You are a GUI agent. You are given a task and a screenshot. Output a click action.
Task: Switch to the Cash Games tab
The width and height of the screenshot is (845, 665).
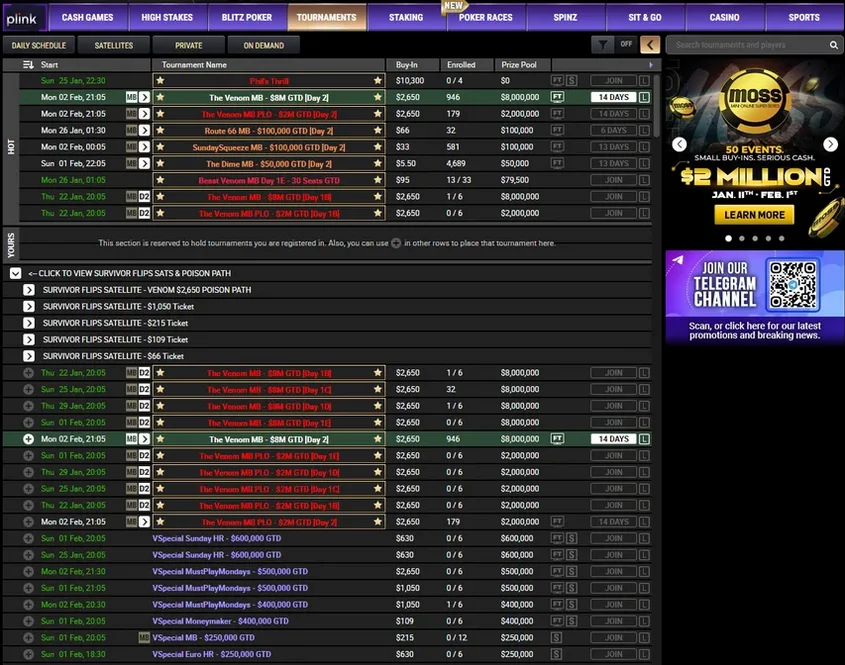(86, 17)
